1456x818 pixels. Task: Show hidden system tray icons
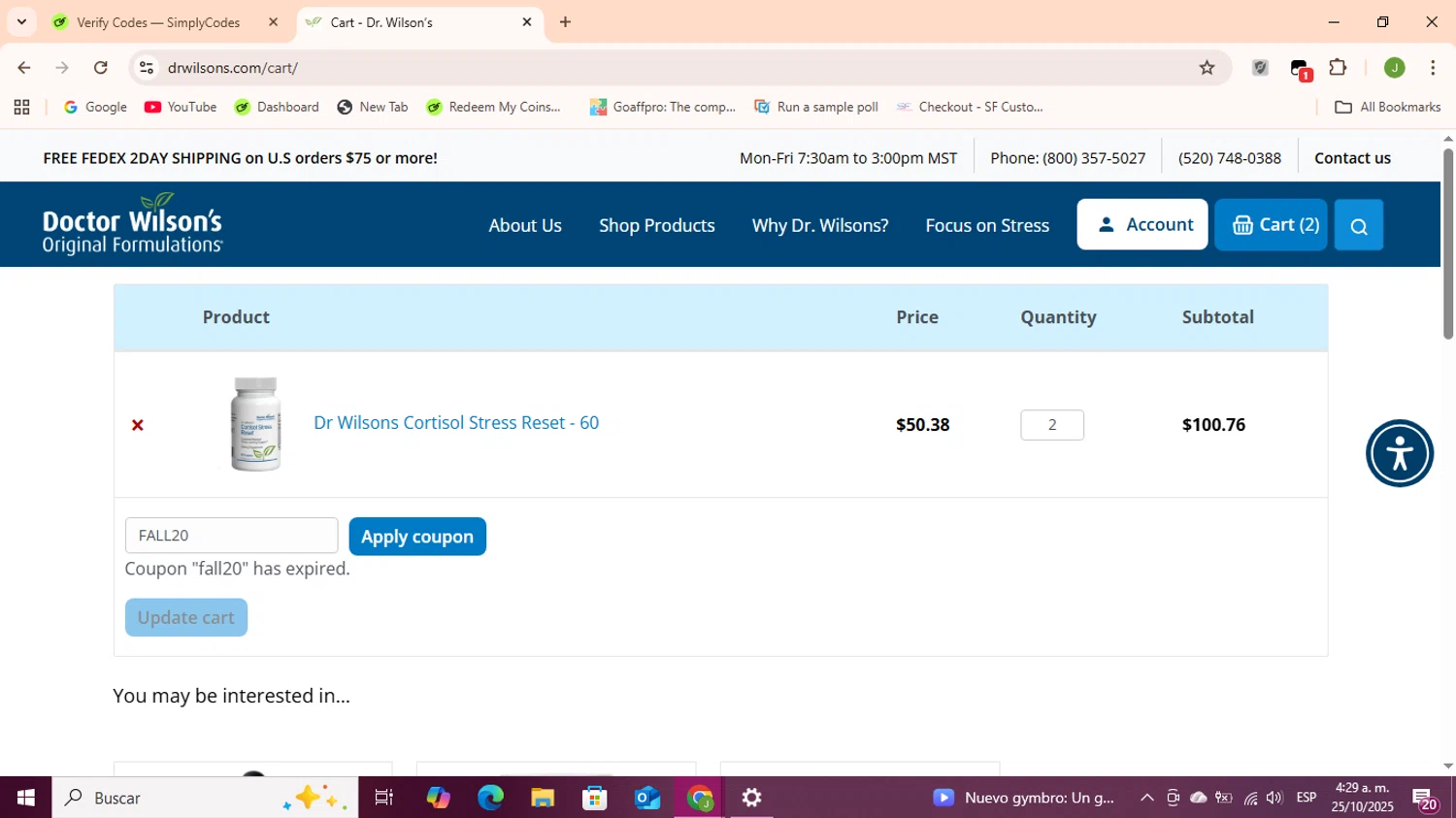pos(1146,798)
